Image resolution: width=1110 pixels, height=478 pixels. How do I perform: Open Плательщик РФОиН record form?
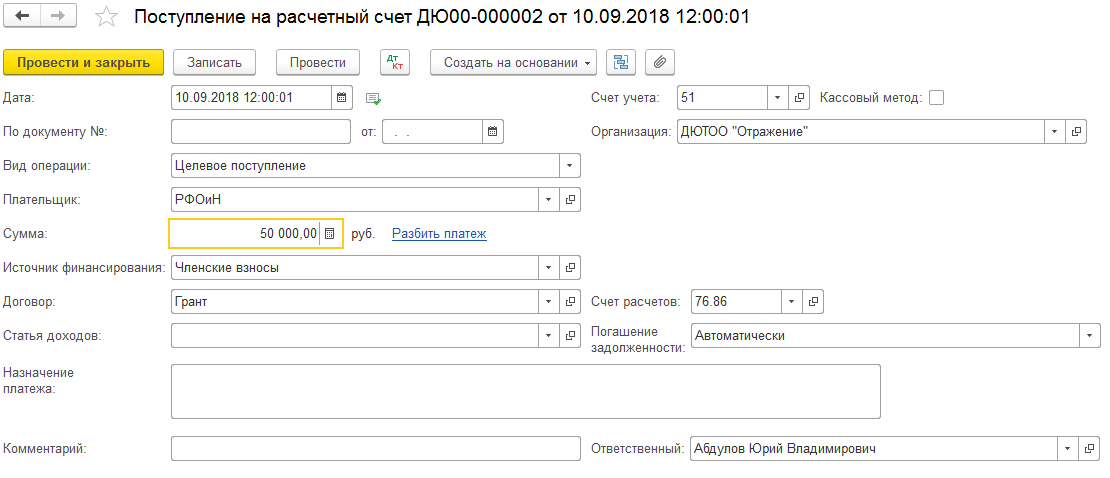(x=570, y=200)
